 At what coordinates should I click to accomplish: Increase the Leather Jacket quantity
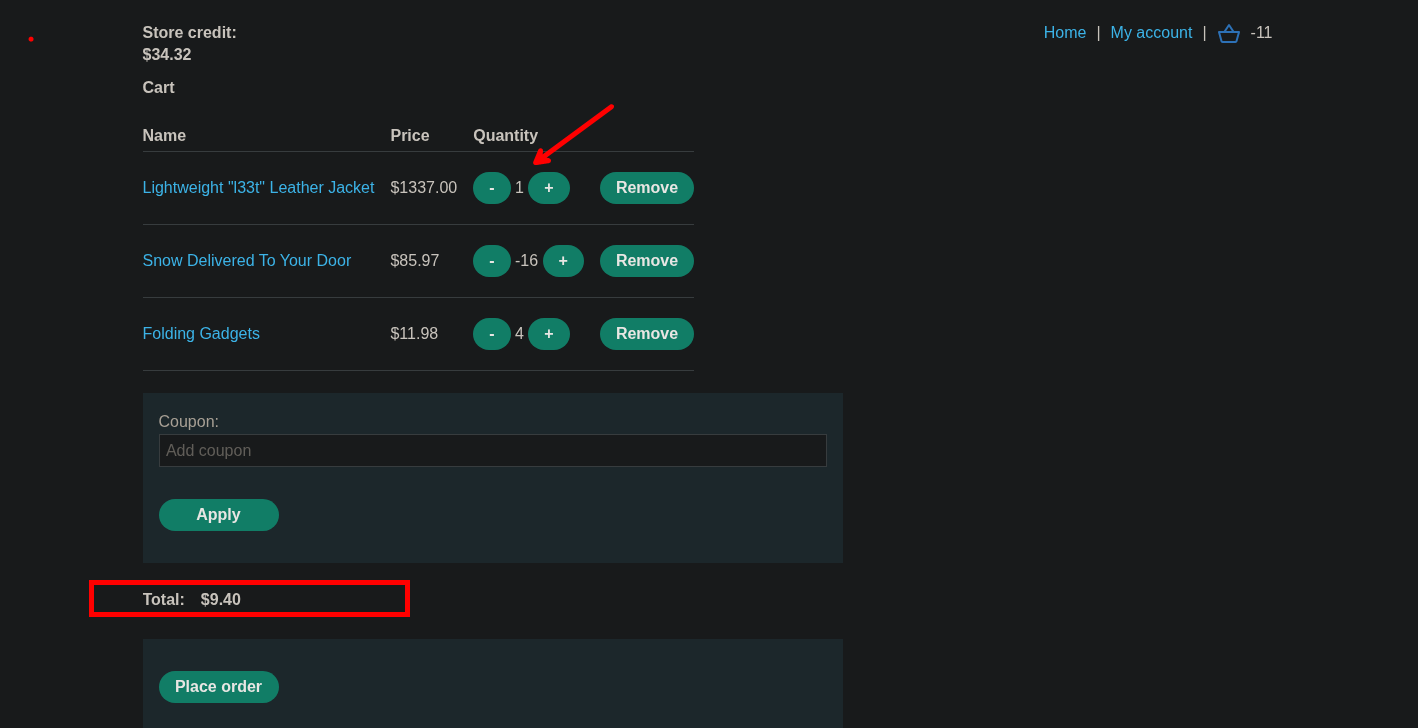coord(549,188)
